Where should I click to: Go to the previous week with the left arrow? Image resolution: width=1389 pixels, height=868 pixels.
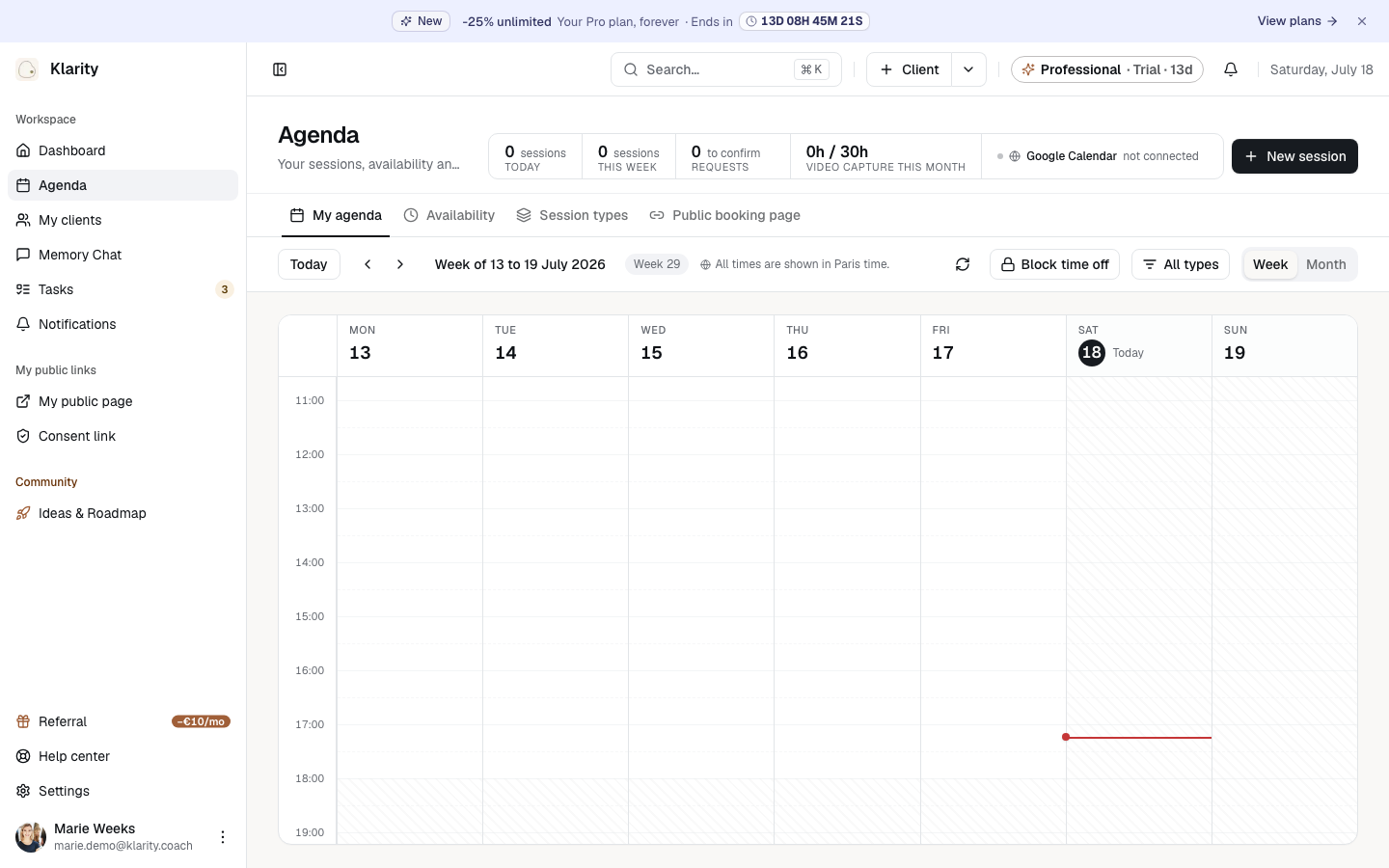[368, 264]
